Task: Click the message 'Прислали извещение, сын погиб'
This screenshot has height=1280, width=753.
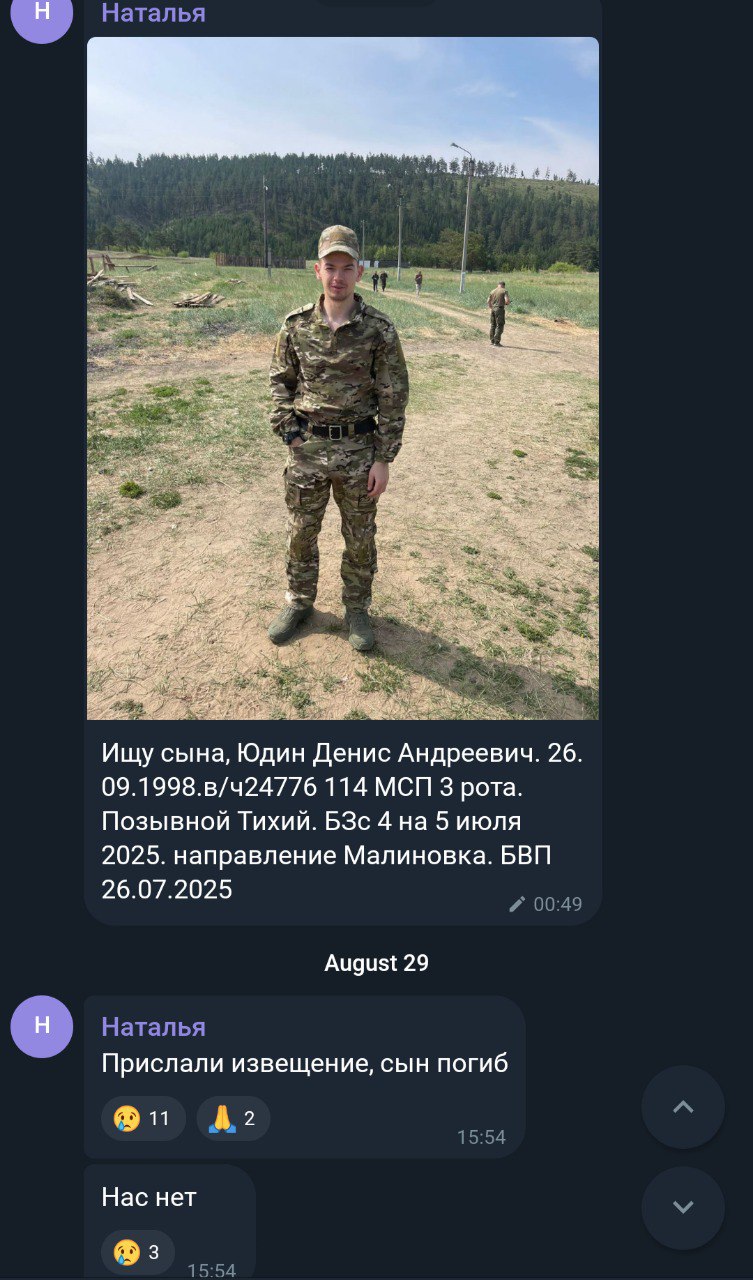Action: 305,1063
